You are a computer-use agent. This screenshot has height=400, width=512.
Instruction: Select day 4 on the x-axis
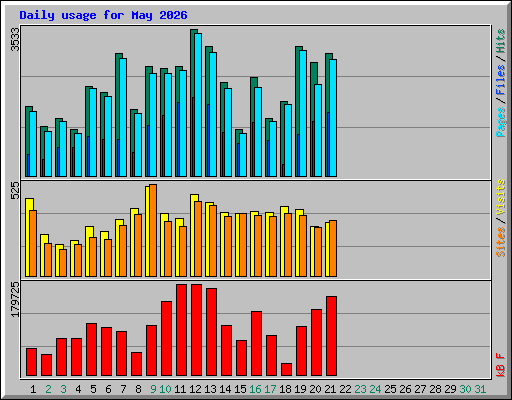(x=78, y=389)
